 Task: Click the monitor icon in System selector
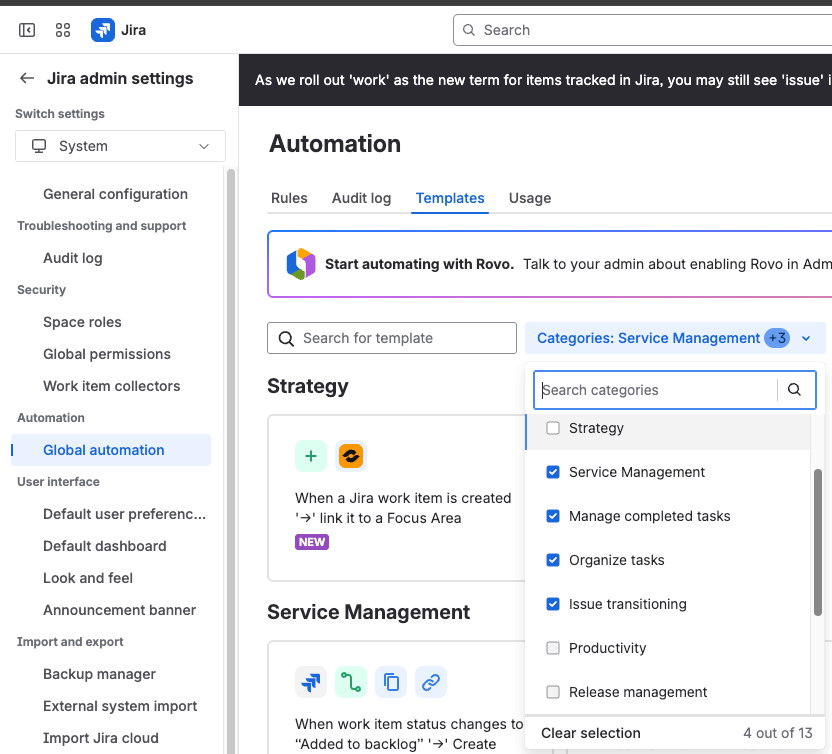tap(39, 146)
